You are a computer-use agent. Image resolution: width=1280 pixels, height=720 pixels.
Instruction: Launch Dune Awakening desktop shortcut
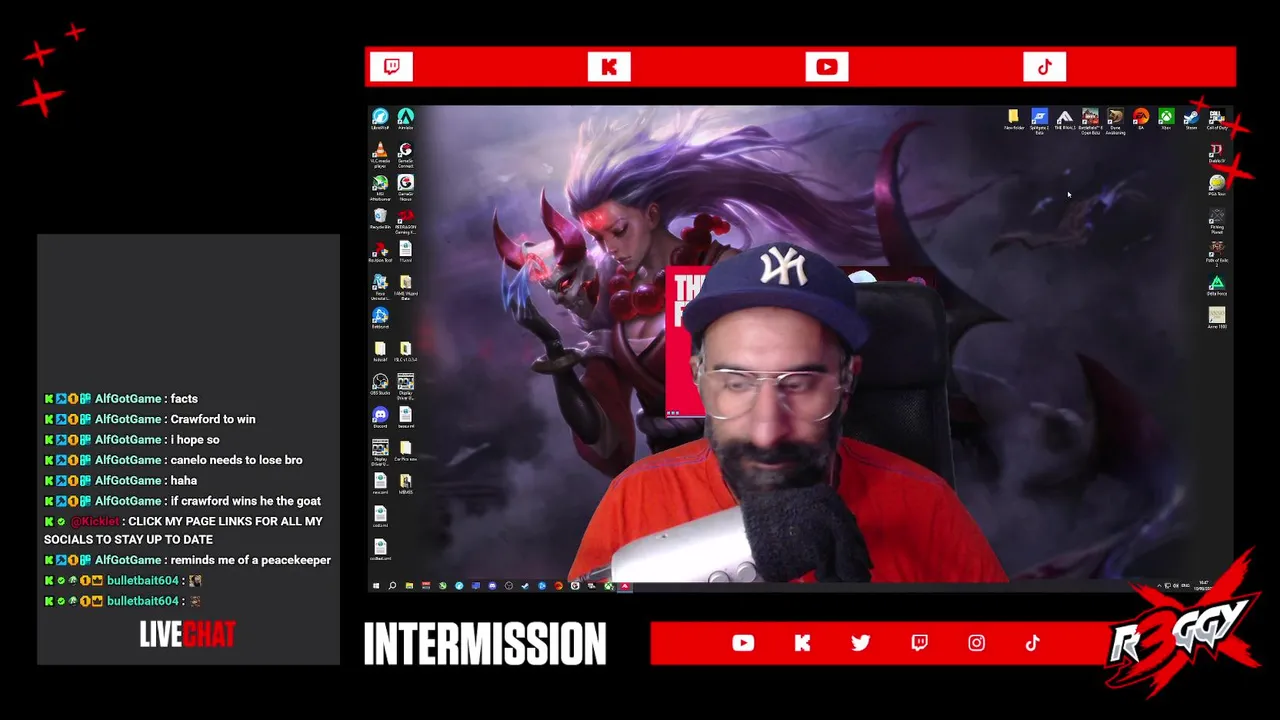pyautogui.click(x=1115, y=121)
